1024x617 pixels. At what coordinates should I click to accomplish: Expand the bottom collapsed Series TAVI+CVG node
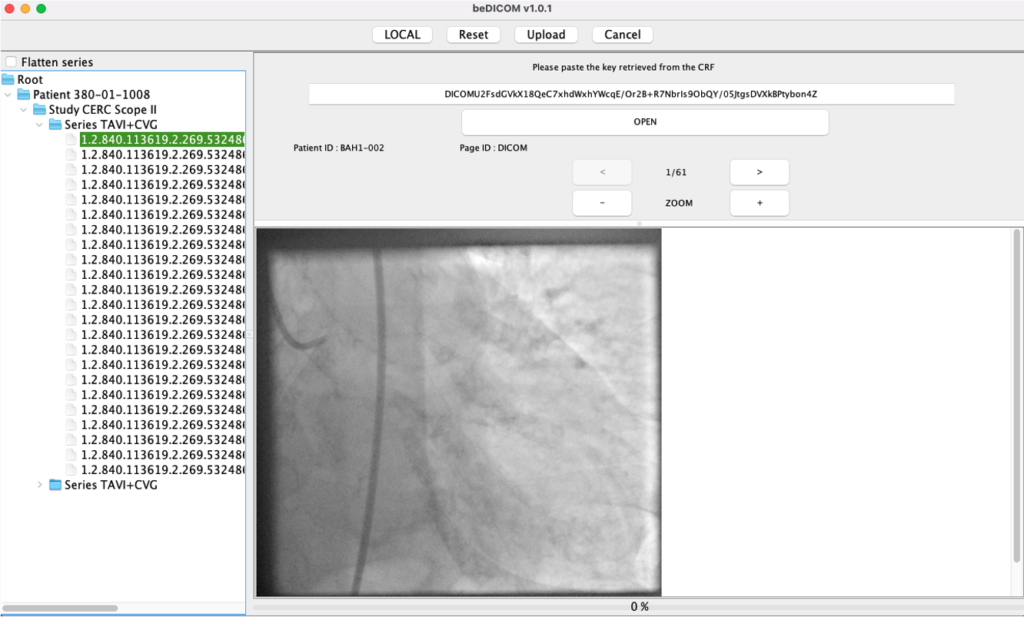point(40,485)
